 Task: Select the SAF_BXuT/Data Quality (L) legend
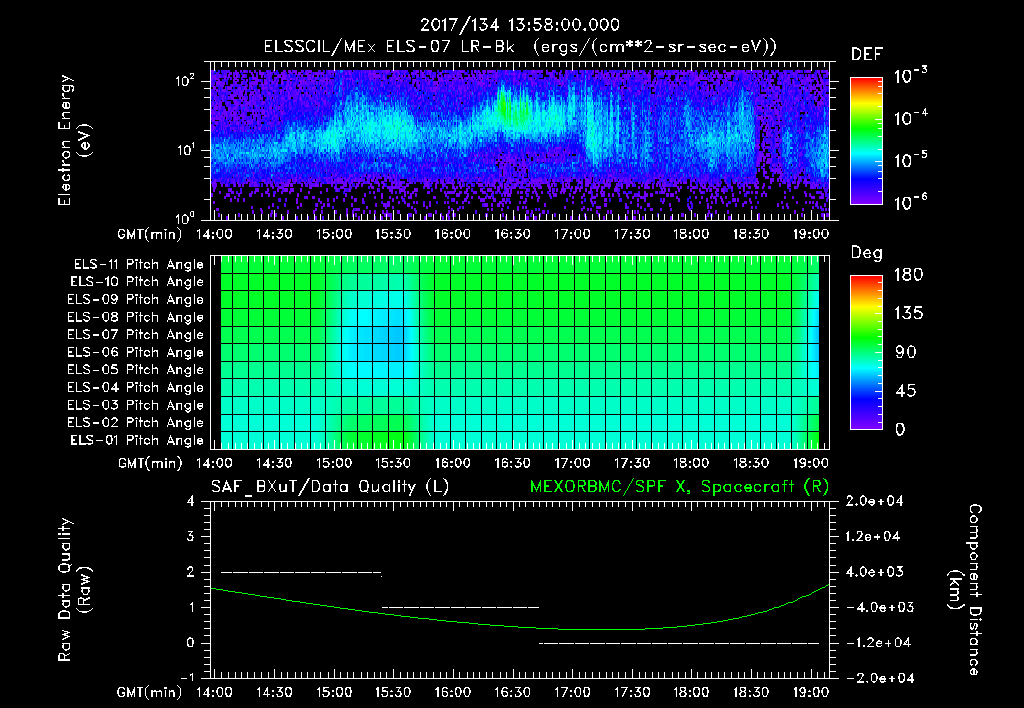(x=330, y=487)
